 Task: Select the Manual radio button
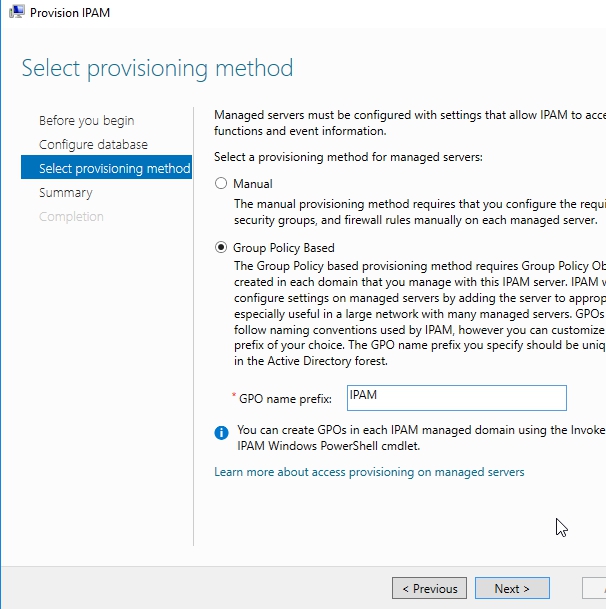[x=222, y=184]
